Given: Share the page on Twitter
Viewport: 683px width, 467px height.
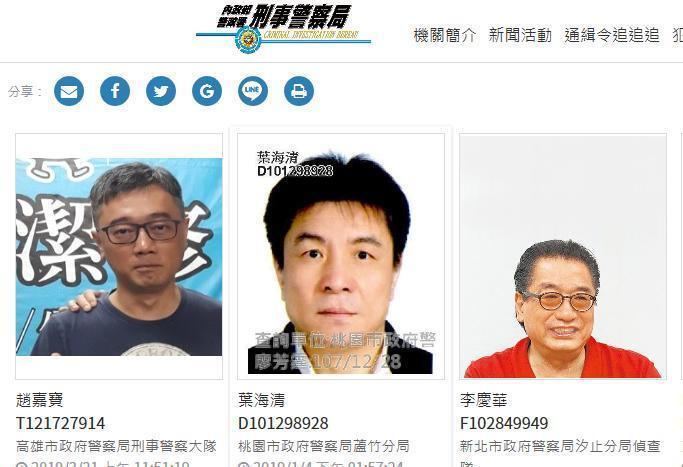Looking at the screenshot, I should click(x=161, y=91).
